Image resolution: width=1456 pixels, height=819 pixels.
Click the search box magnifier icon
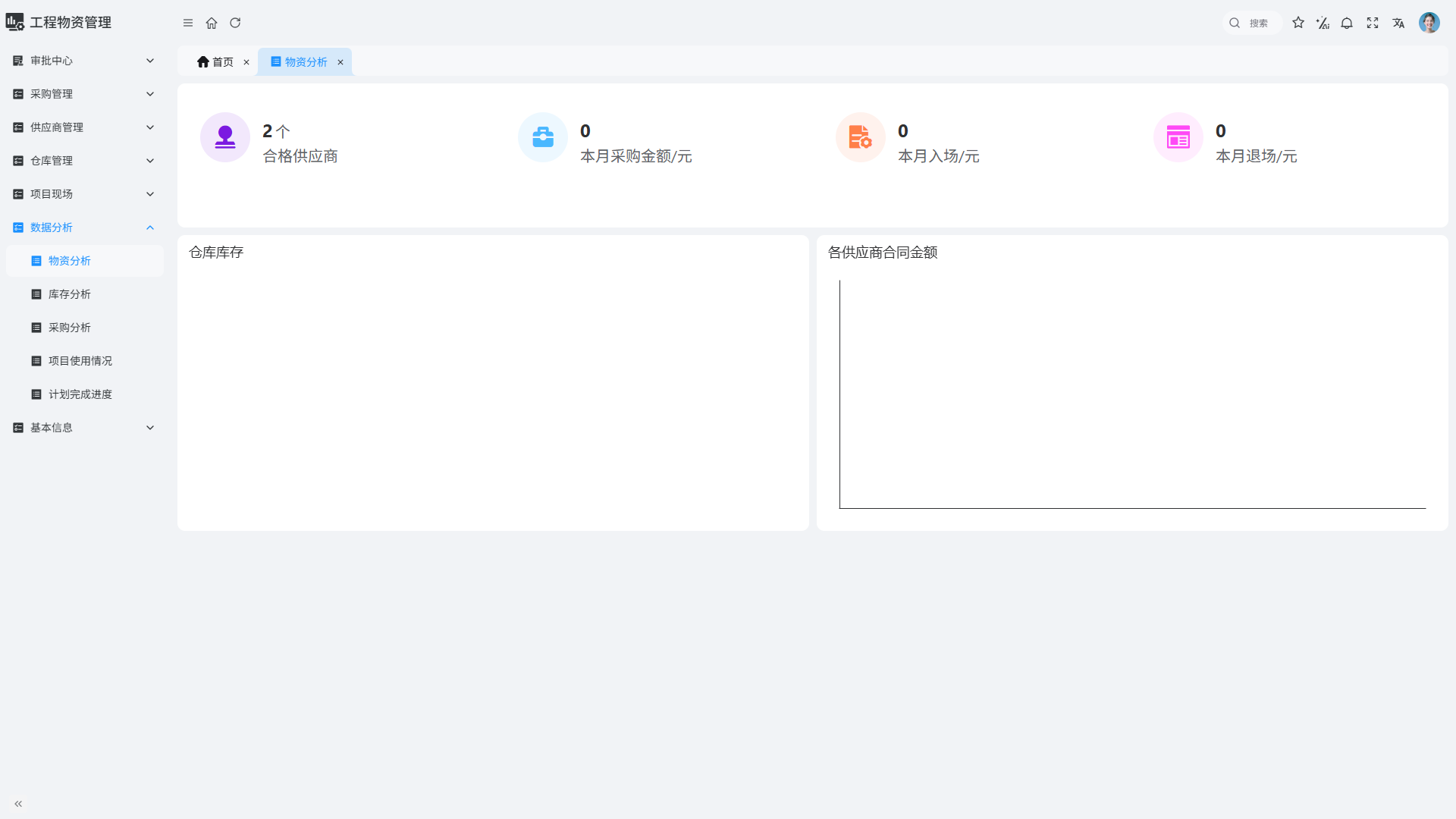pyautogui.click(x=1235, y=23)
